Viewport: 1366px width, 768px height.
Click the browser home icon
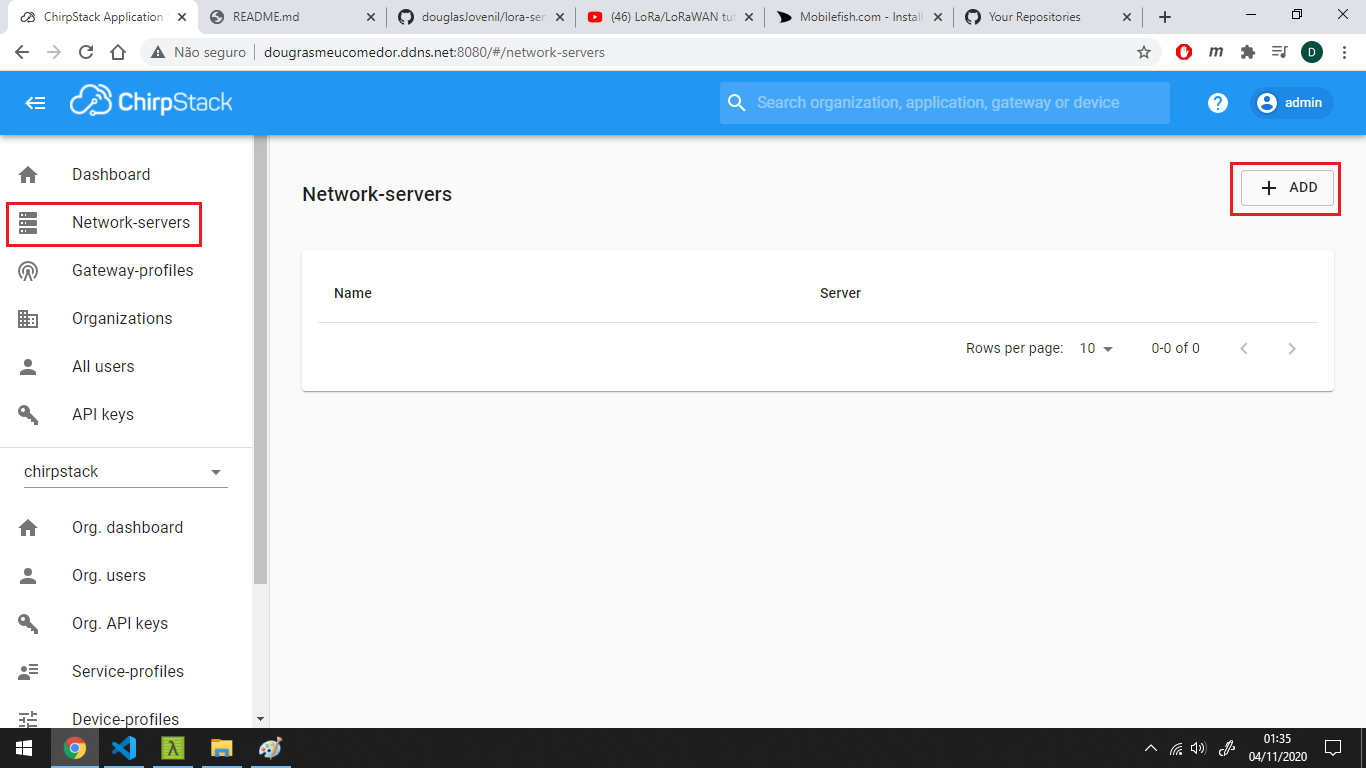click(x=118, y=52)
